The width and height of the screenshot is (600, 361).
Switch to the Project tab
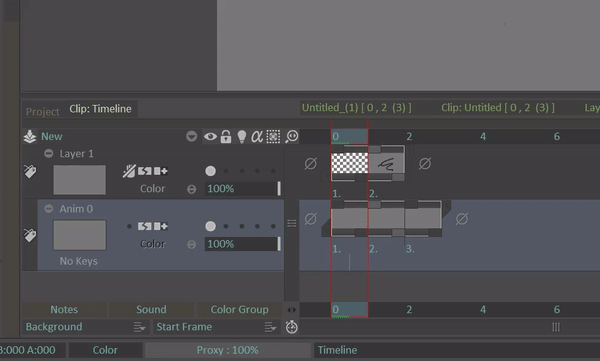coord(43,111)
